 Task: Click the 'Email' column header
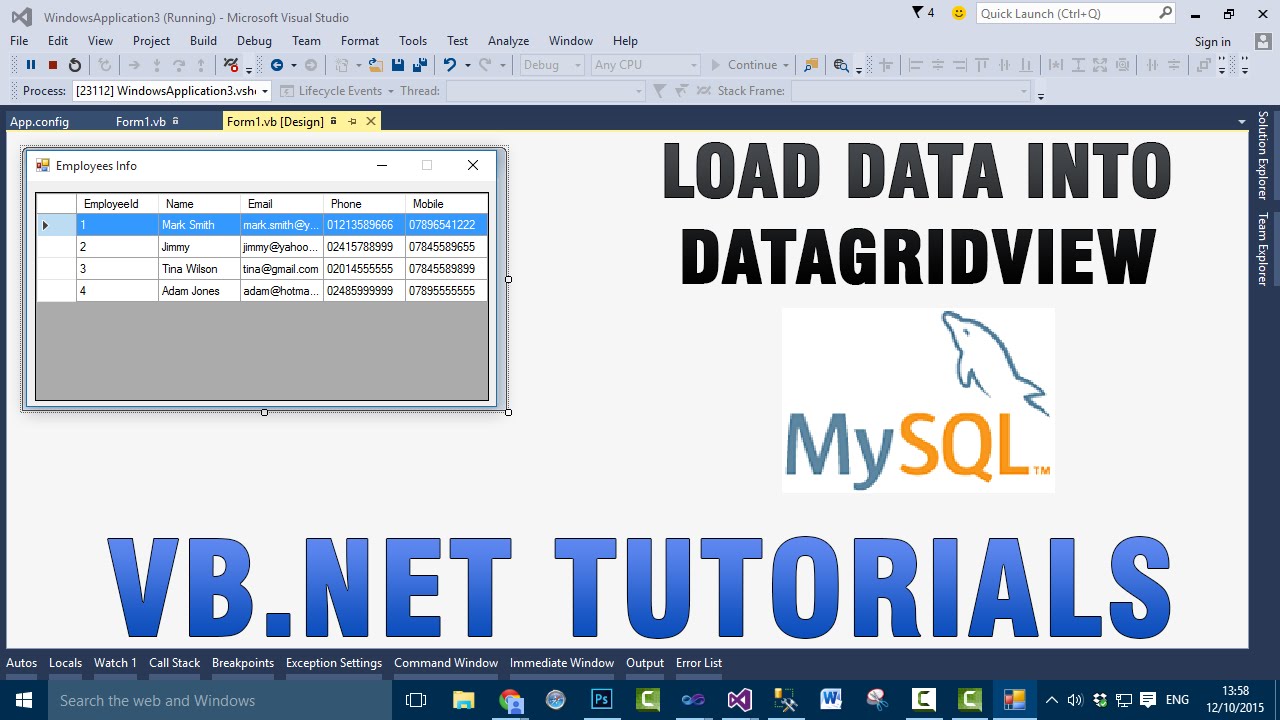(x=282, y=204)
